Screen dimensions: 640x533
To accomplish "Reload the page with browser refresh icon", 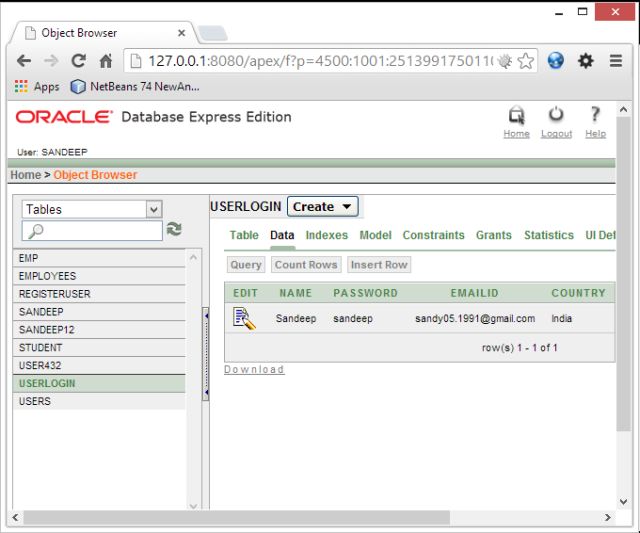I will click(x=78, y=61).
